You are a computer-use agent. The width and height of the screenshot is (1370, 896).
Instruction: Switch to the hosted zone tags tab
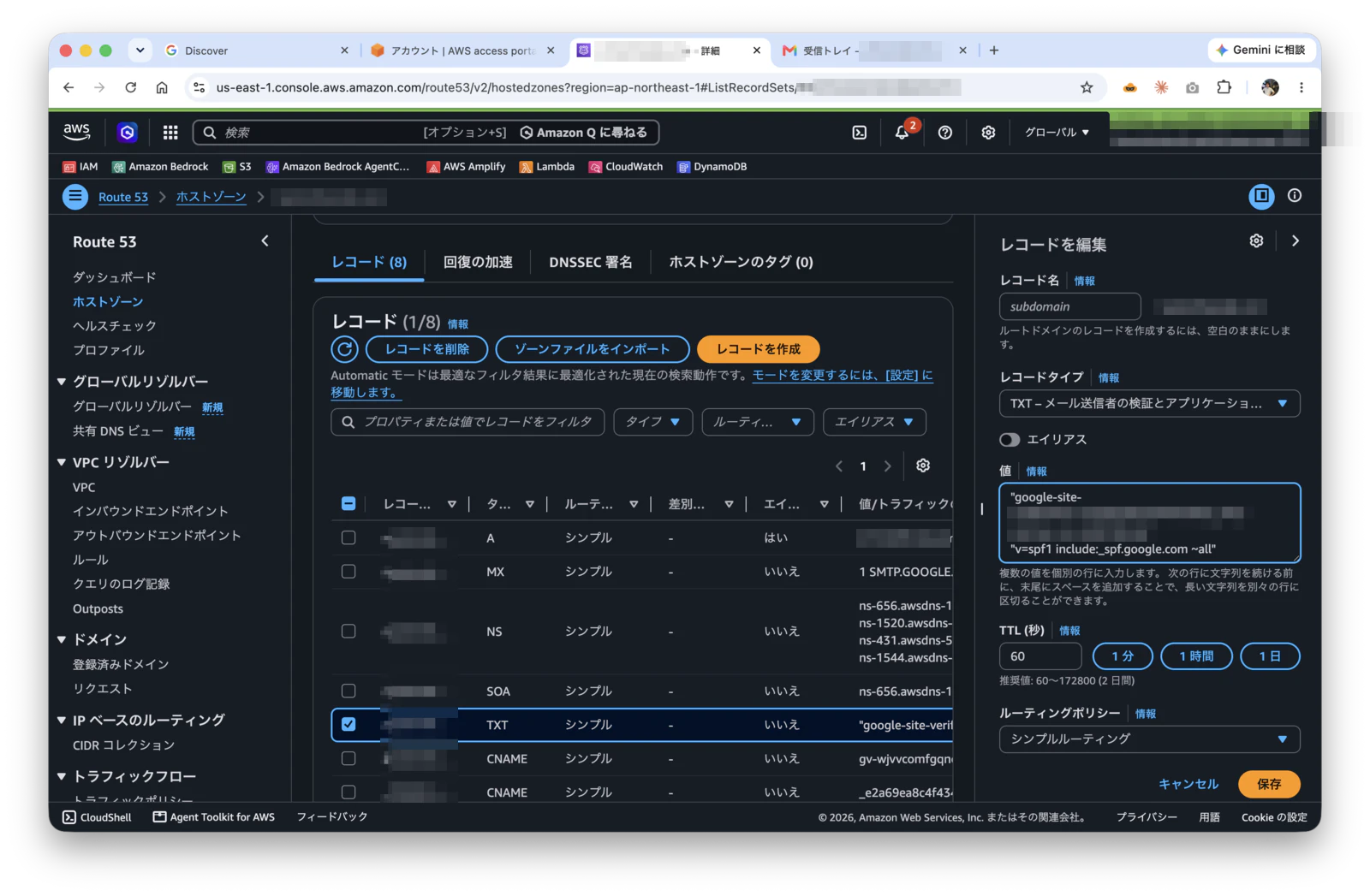tap(741, 262)
